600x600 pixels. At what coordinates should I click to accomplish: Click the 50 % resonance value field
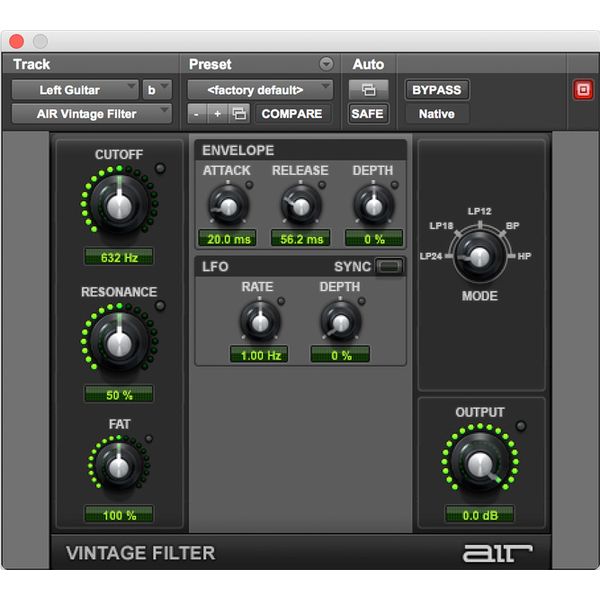click(119, 395)
